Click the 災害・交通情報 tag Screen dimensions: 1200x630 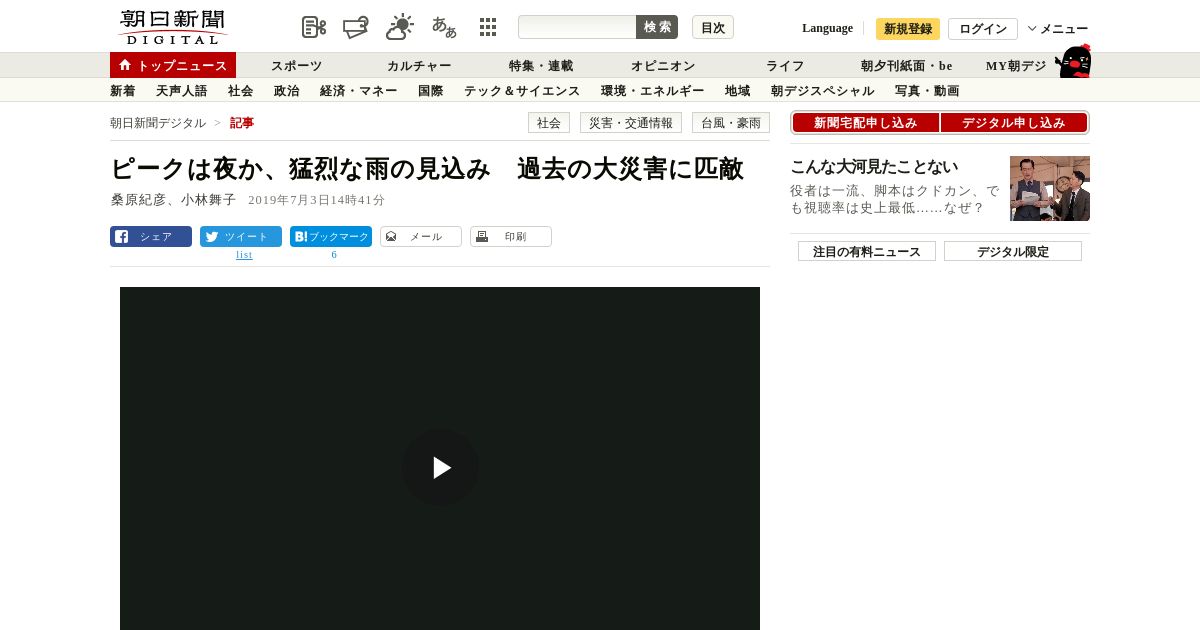coord(631,123)
